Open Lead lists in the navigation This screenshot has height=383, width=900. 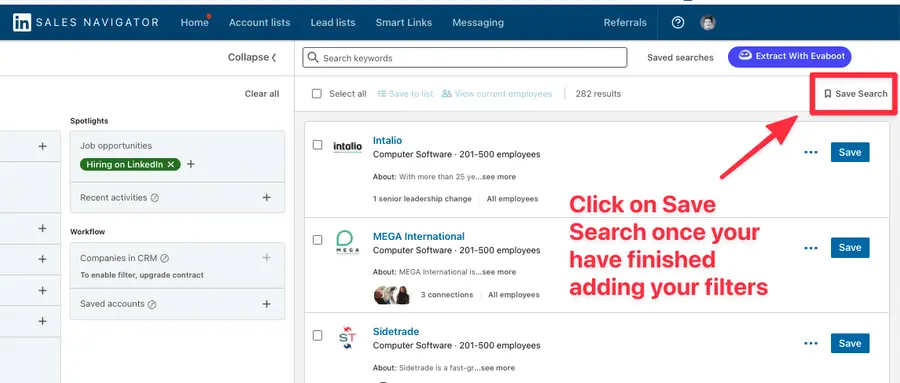pyautogui.click(x=333, y=22)
